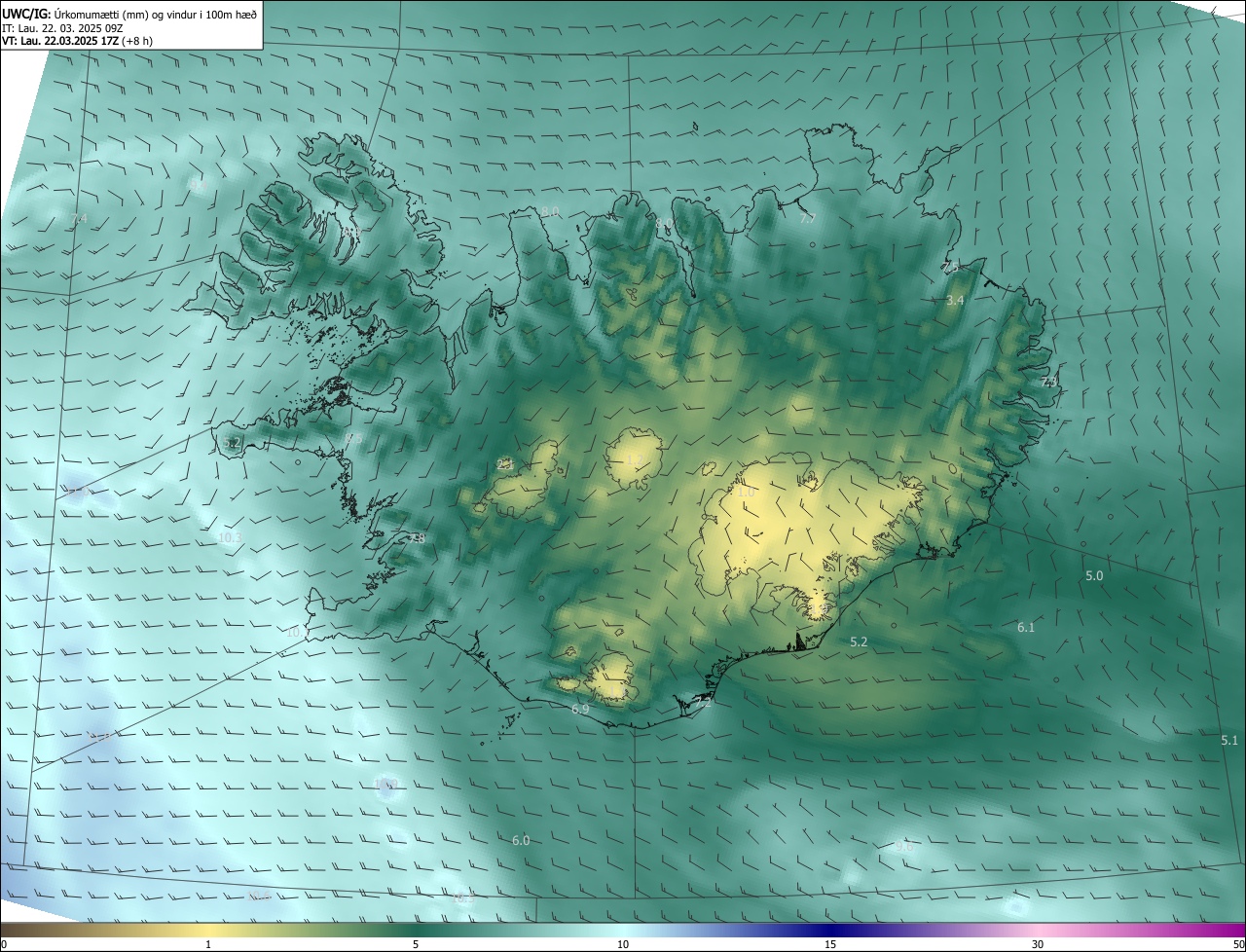Click the color scale tick label 30
This screenshot has width=1246, height=952.
1038,945
